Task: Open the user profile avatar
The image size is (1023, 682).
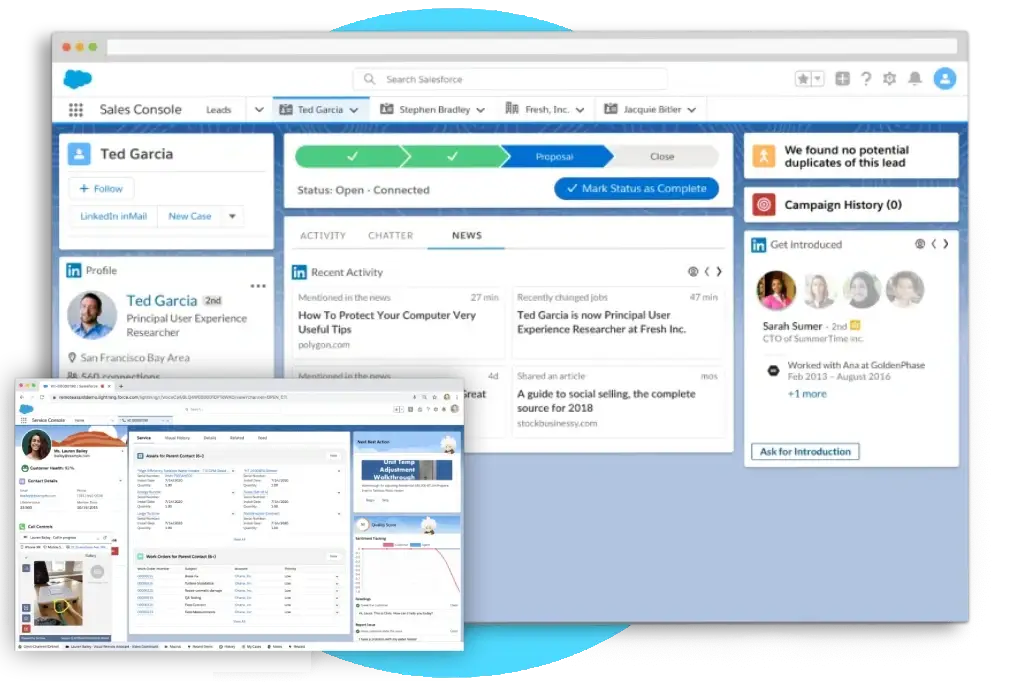Action: 945,79
